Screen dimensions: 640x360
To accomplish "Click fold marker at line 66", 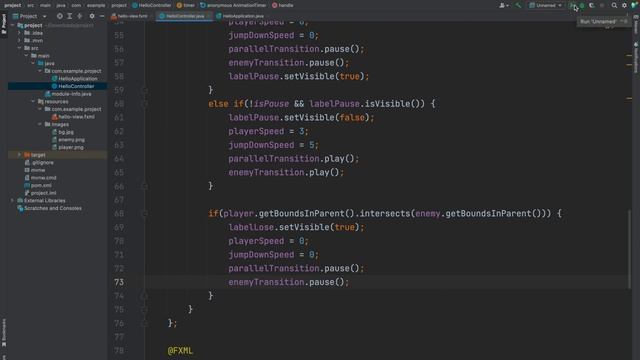I will coord(144,186).
